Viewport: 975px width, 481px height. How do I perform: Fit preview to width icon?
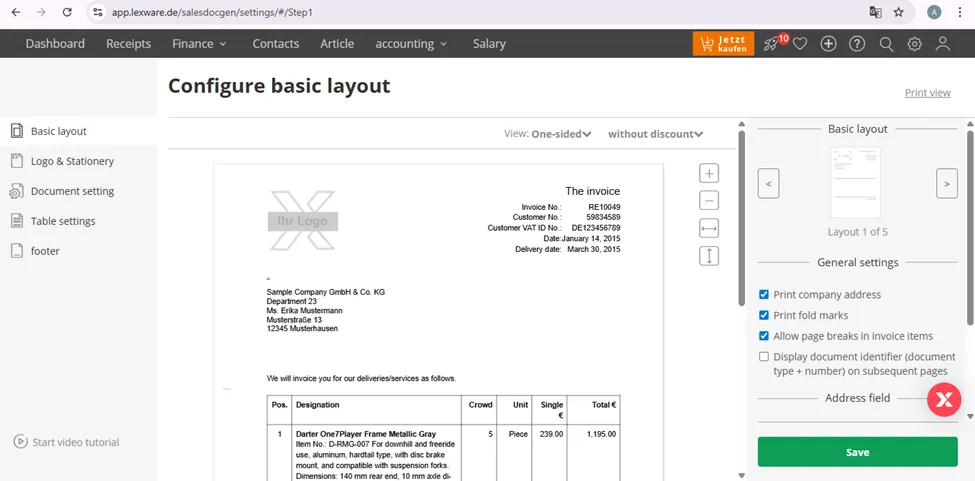709,229
